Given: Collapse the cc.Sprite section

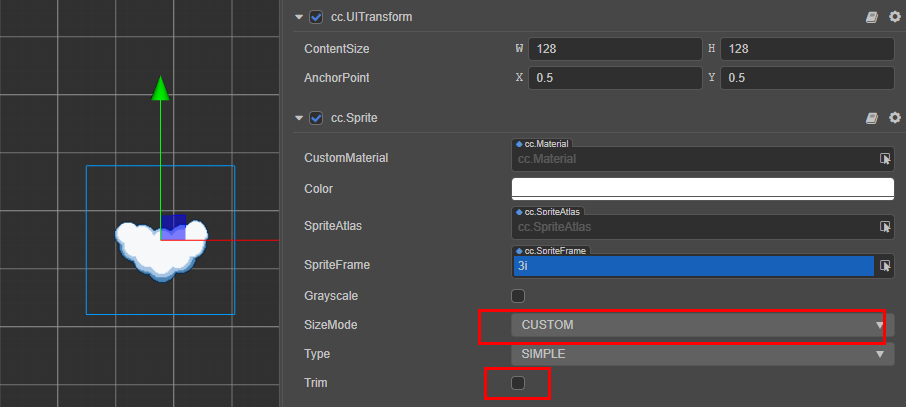Looking at the screenshot, I should coord(299,118).
